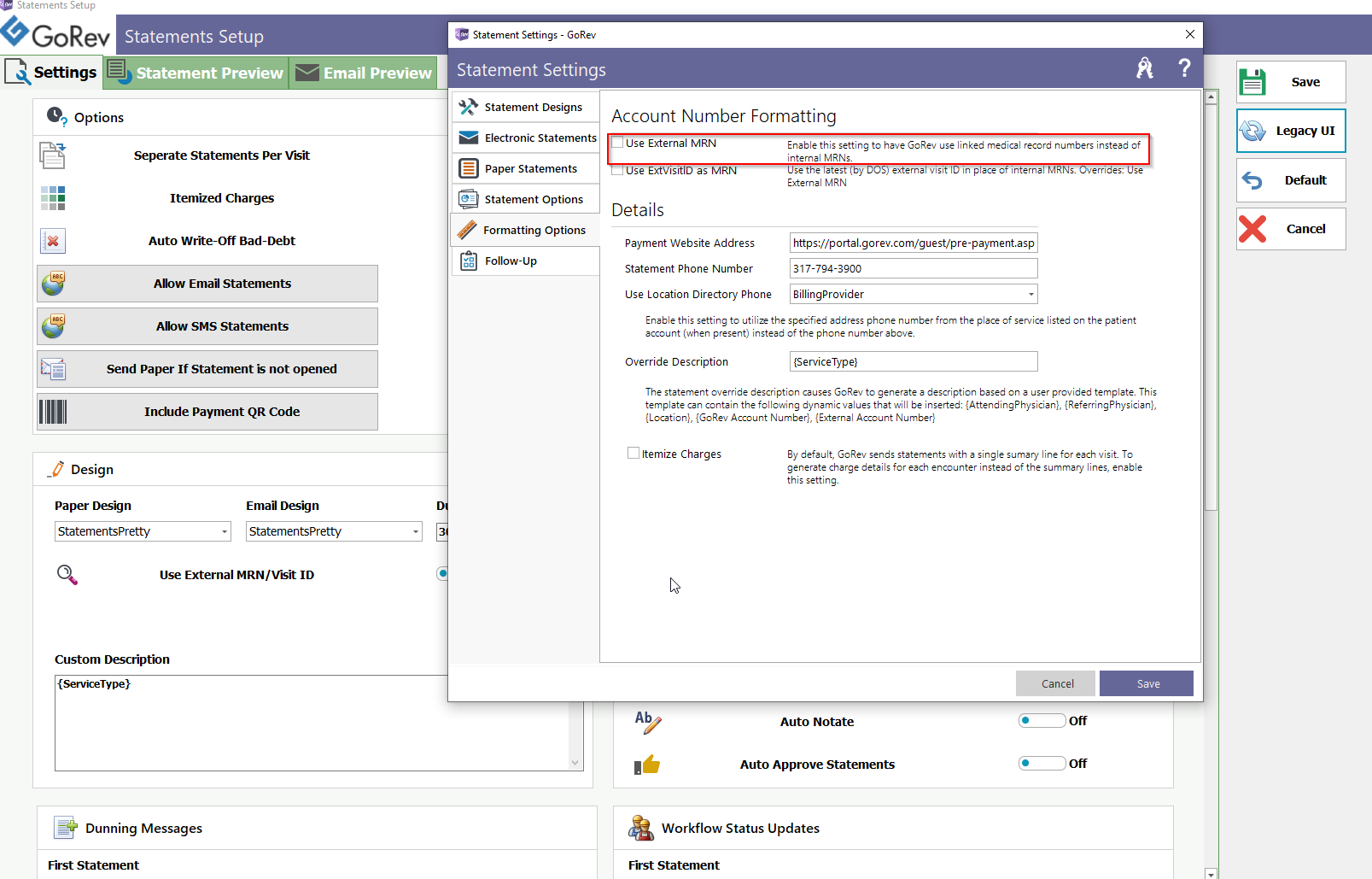Toggle Include Payment QR Code option
1372x879 pixels.
(207, 412)
